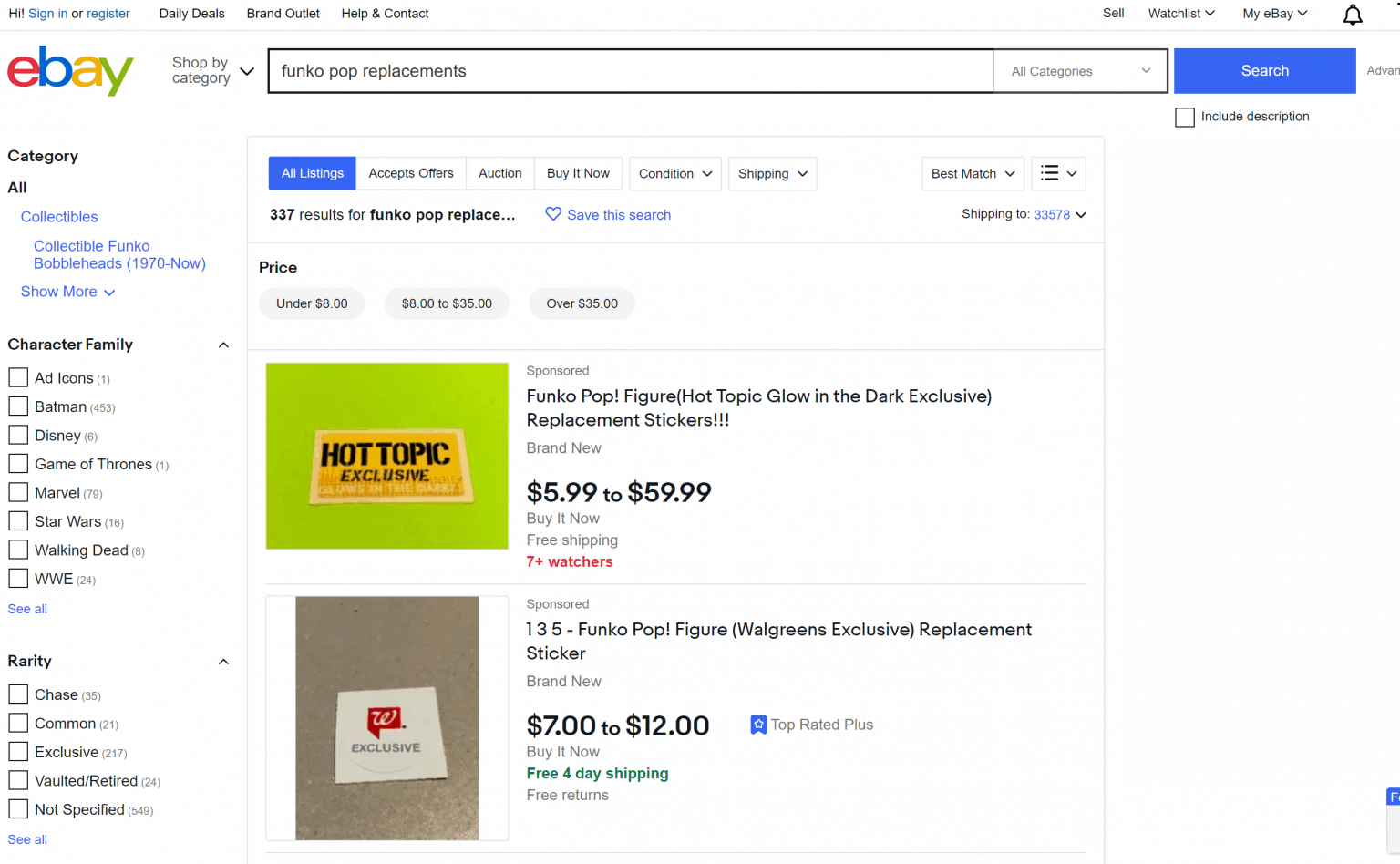Viewport: 1400px width, 864px height.
Task: Expand Show More categories
Action: (67, 292)
